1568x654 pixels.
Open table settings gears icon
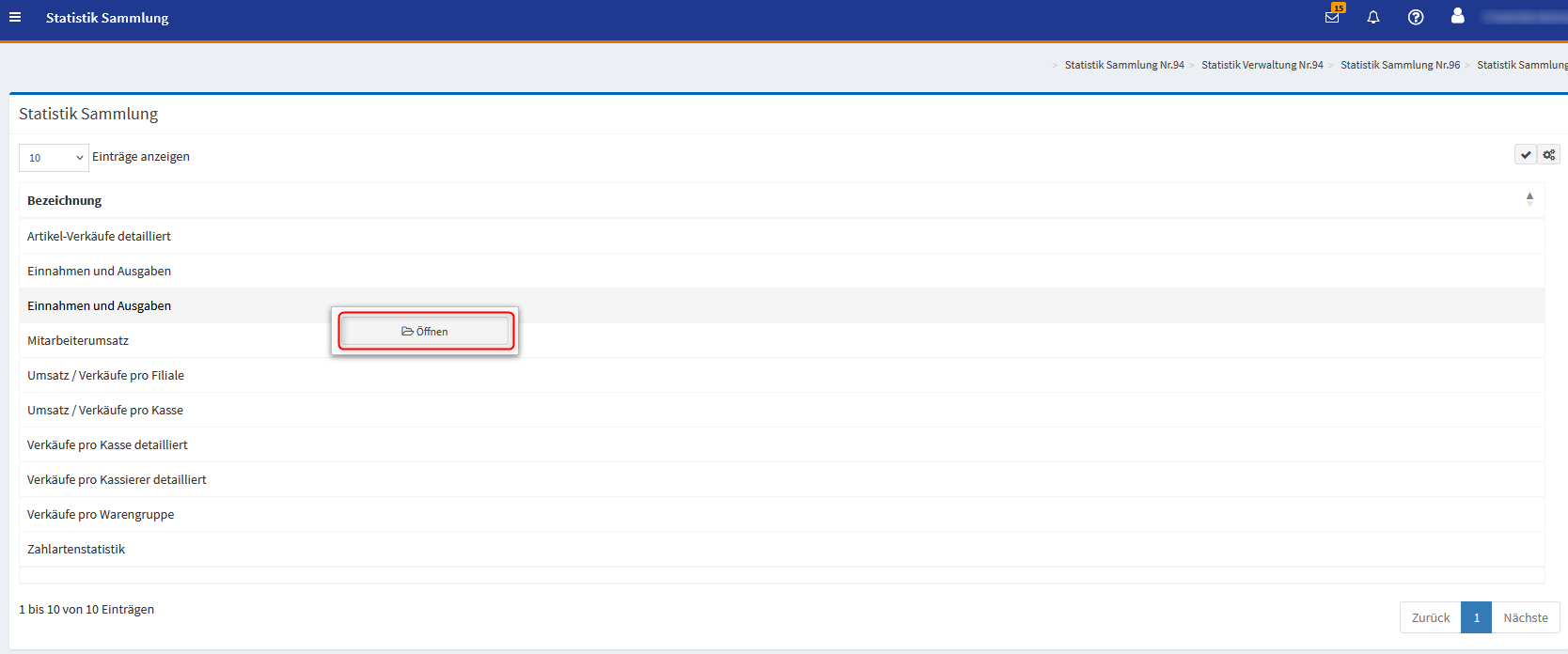(x=1549, y=155)
